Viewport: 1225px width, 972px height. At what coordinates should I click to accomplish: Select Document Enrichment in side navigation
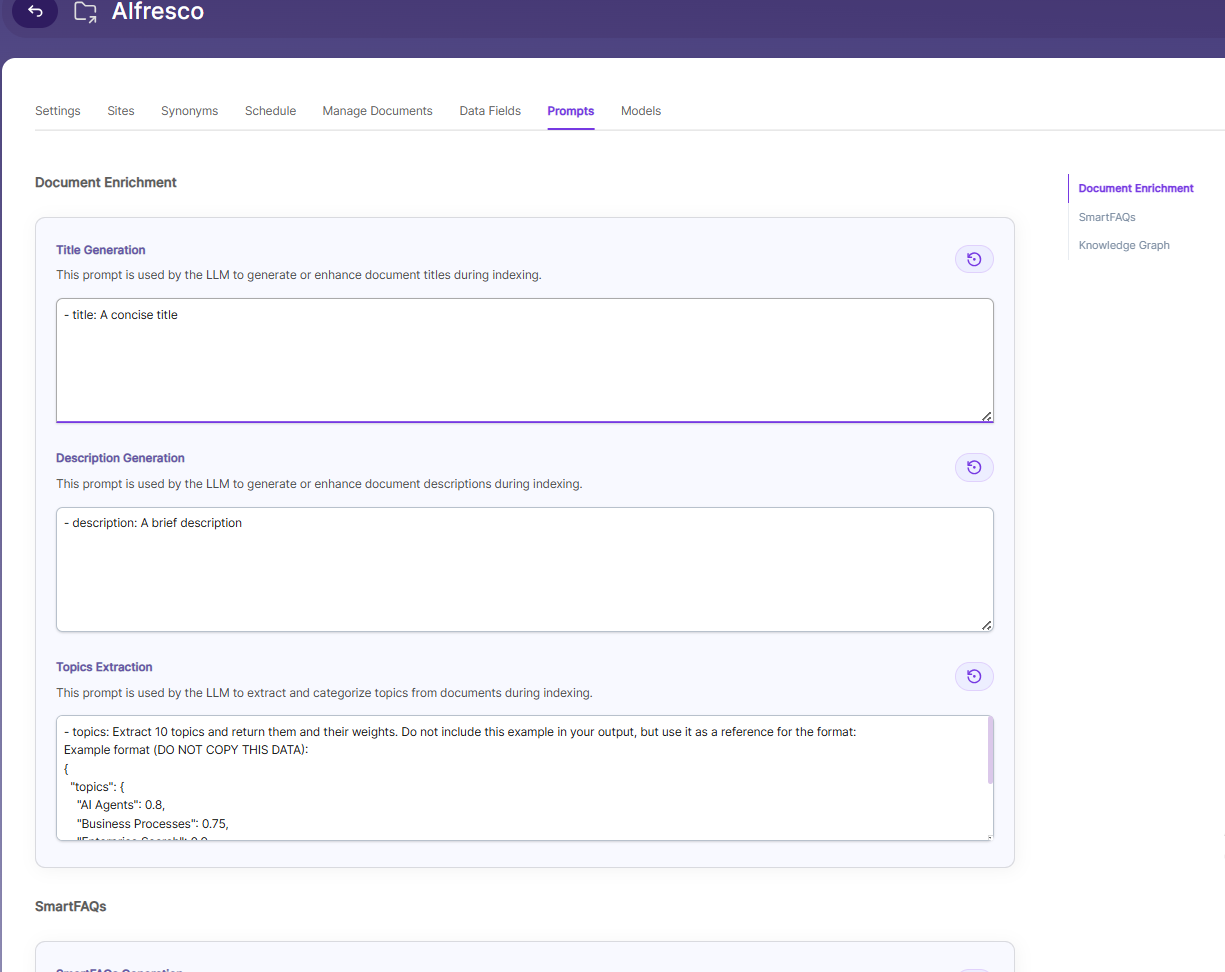click(x=1136, y=188)
